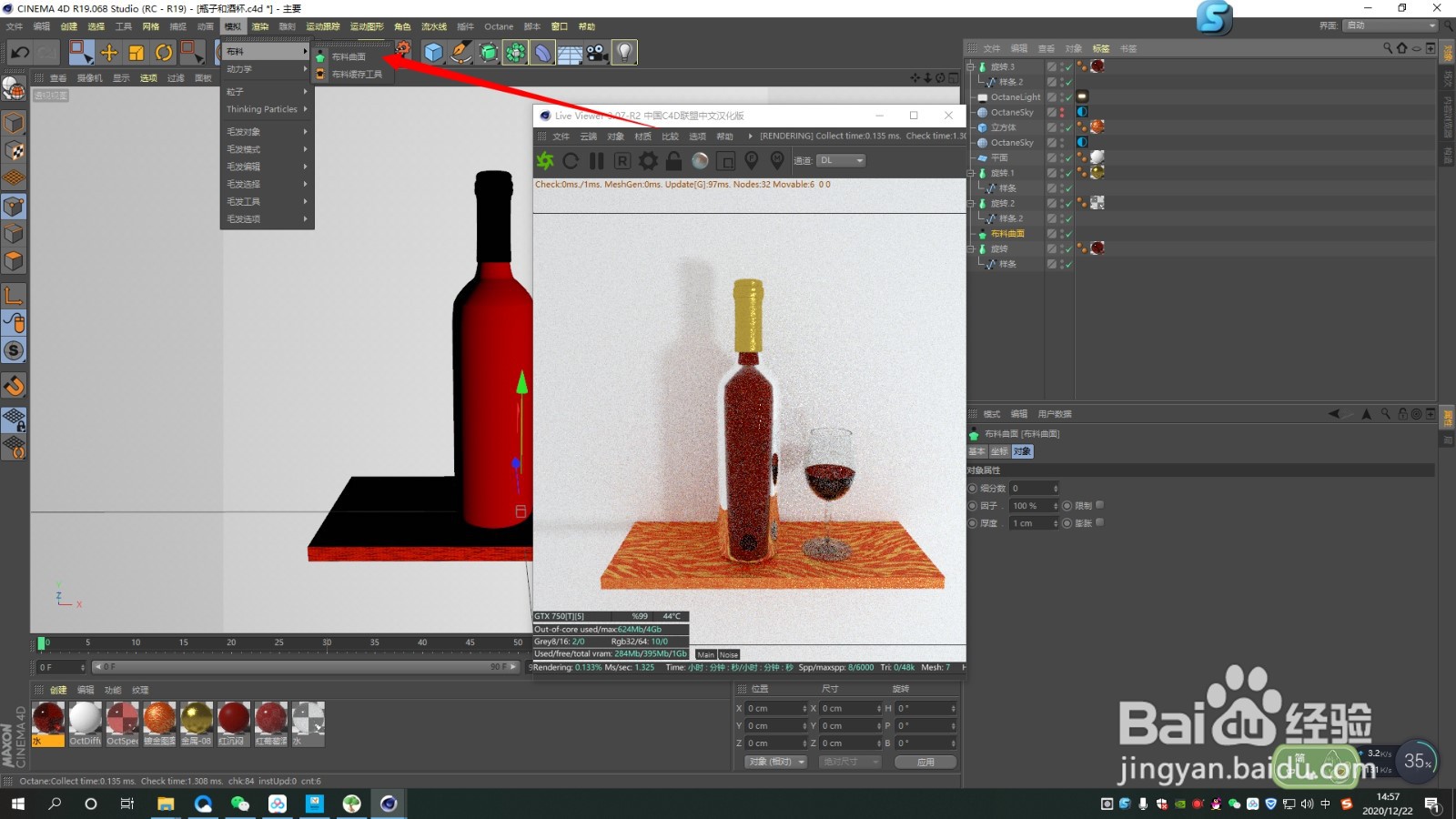Click the Object Manager search magnifier icon
1456x819 pixels.
pos(1388,48)
